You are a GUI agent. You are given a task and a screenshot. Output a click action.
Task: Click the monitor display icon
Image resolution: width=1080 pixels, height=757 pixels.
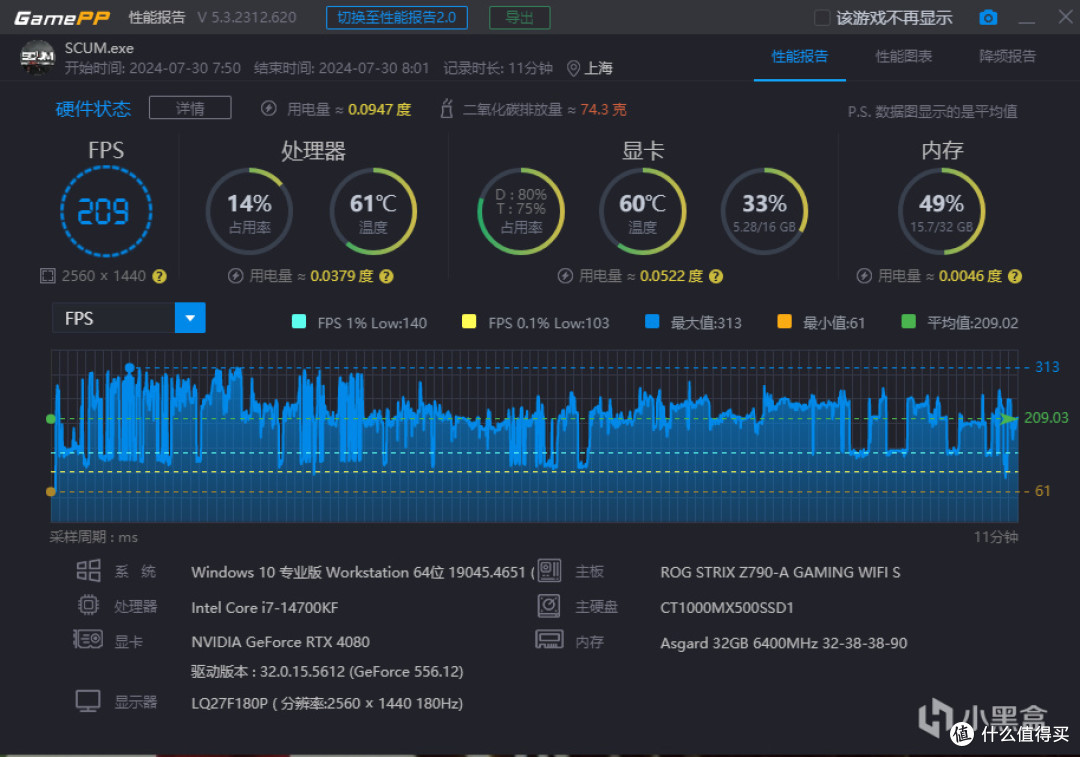(88, 701)
